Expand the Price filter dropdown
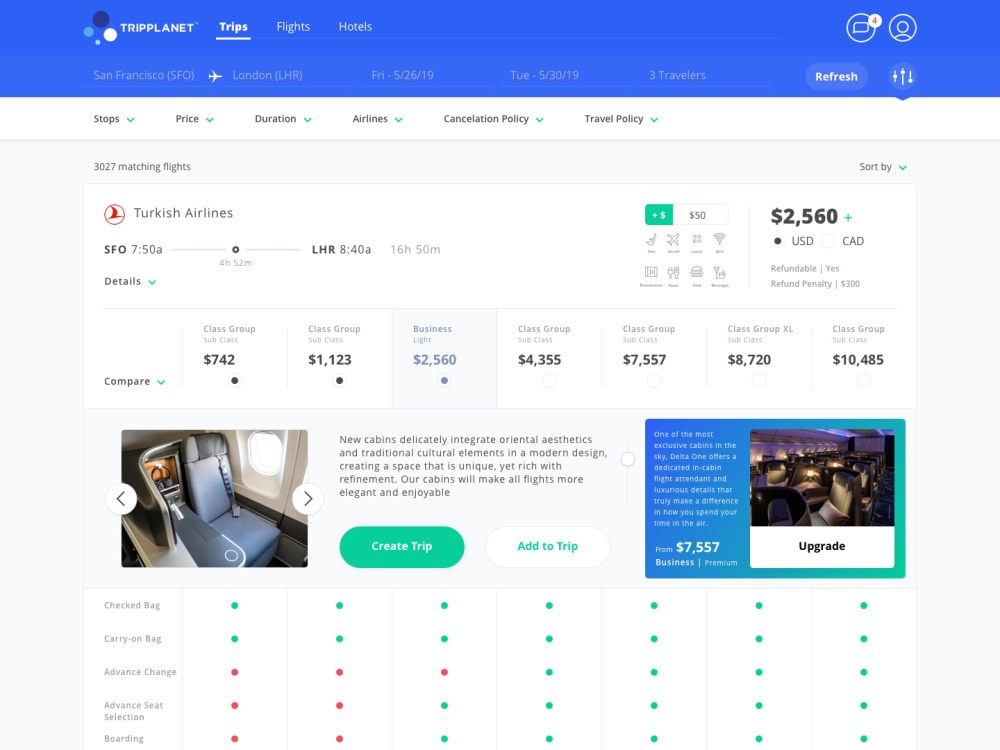Viewport: 1000px width, 750px height. (x=195, y=119)
